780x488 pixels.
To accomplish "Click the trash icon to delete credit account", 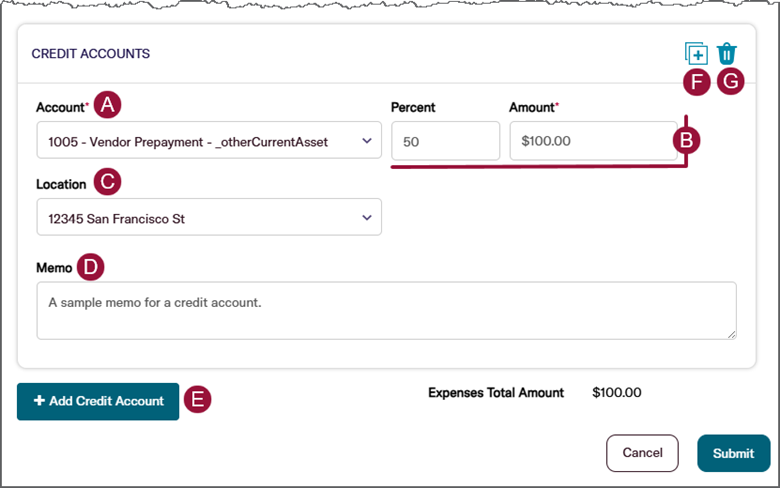I will [x=727, y=54].
